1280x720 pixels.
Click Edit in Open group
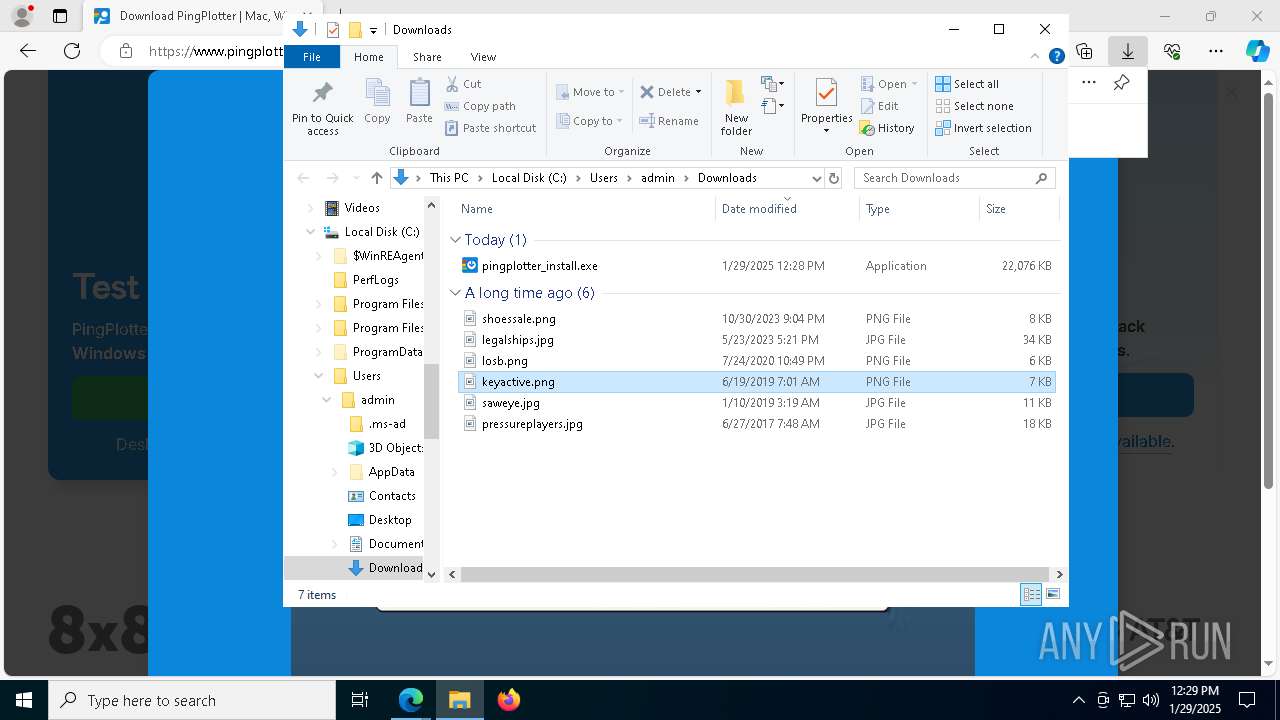click(880, 106)
